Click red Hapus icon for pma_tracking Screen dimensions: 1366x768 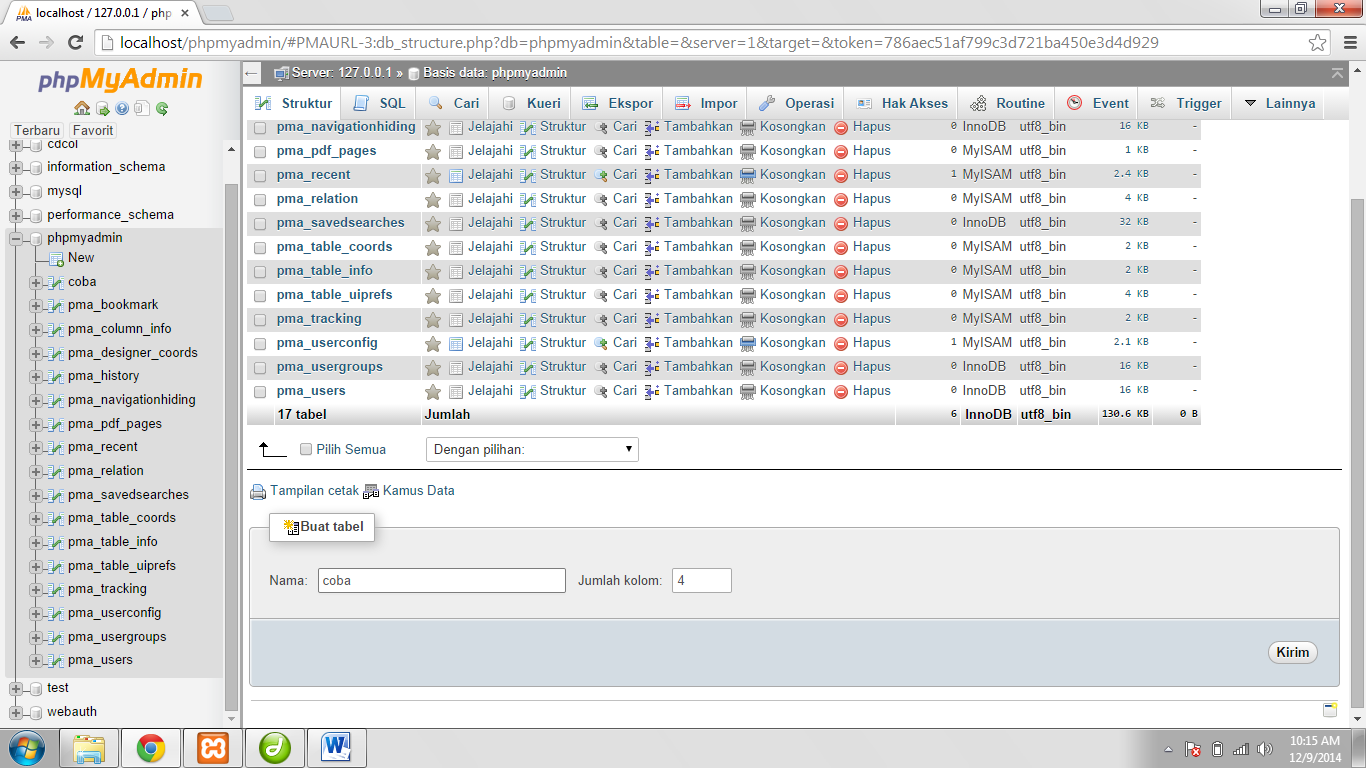841,319
